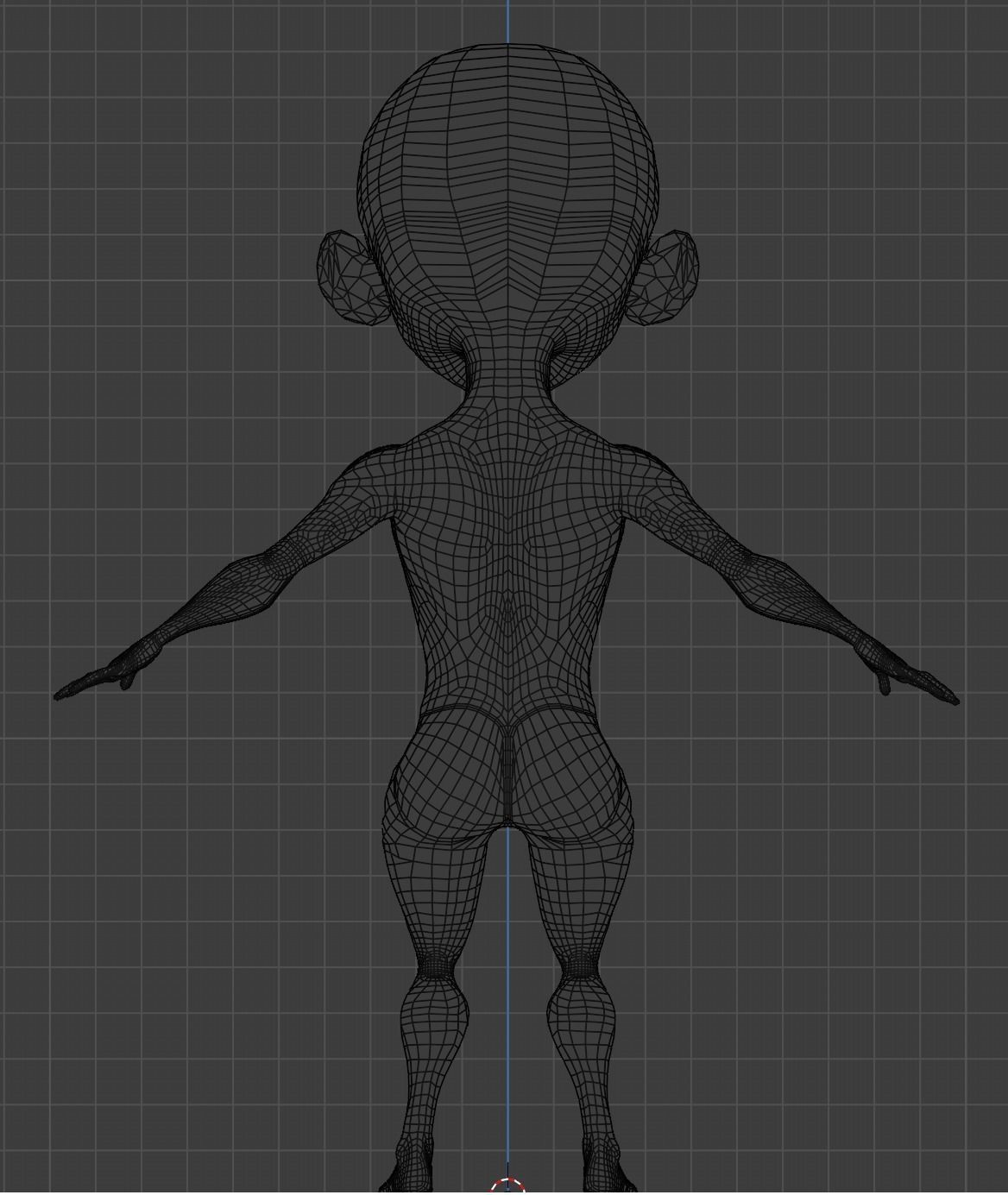
Task: Click the knee of the left-side leg
Action: tap(434, 964)
